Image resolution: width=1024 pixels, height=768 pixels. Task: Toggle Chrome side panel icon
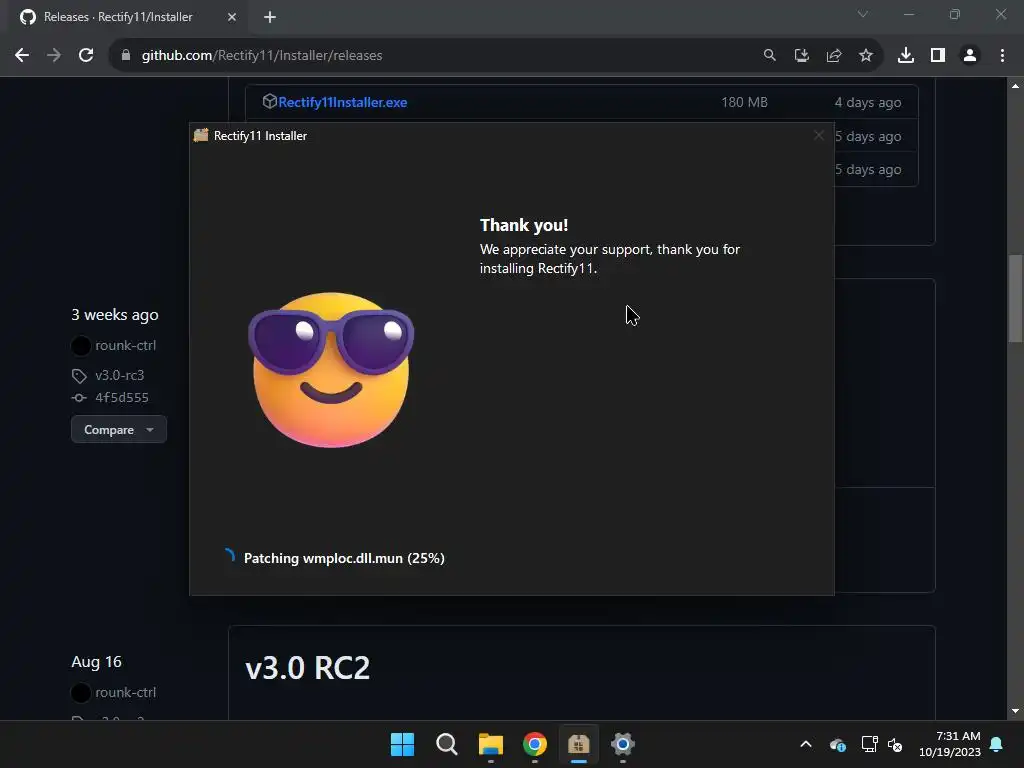[x=938, y=56]
